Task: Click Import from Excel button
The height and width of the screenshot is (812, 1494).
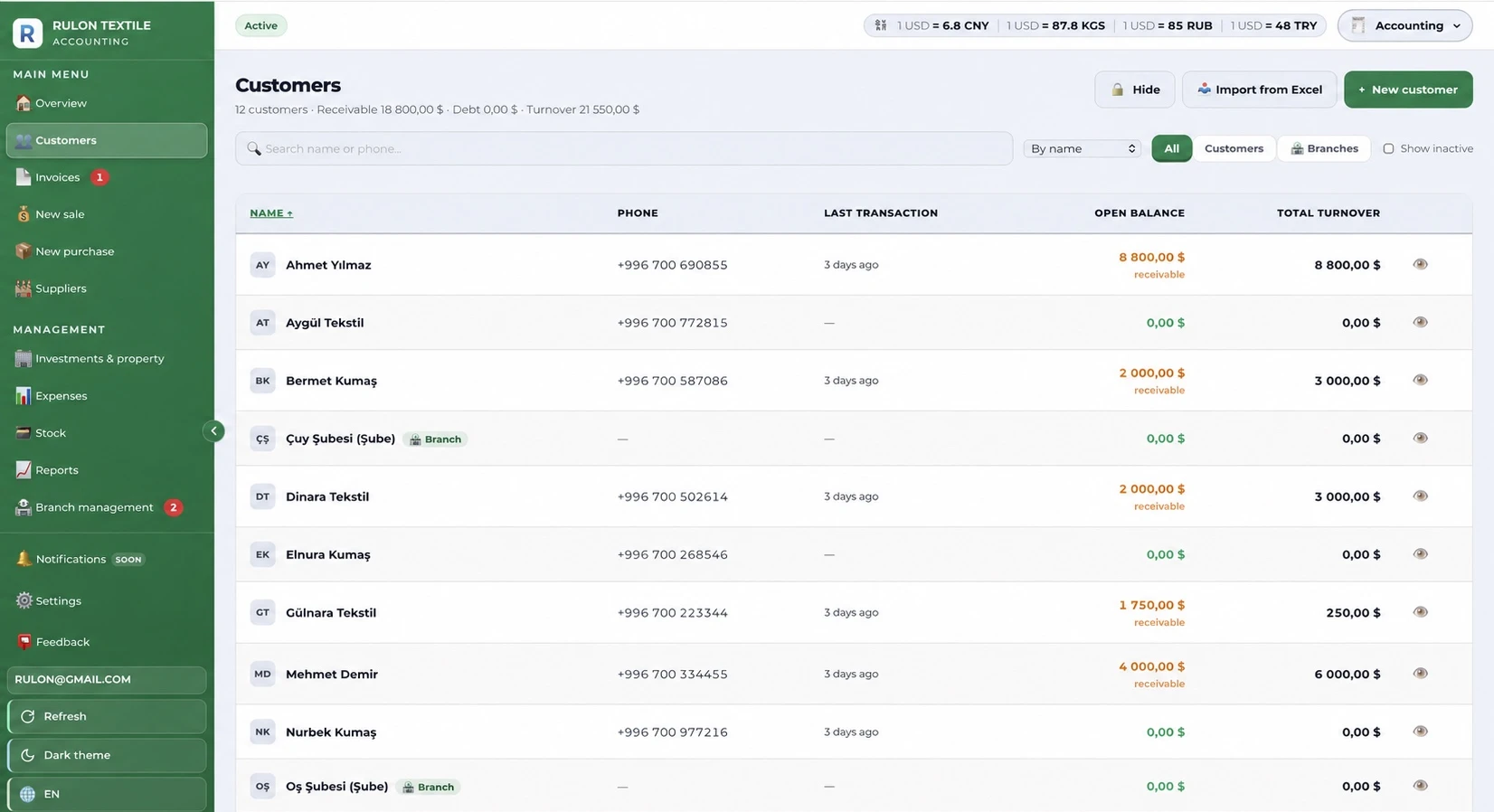Action: click(1259, 90)
